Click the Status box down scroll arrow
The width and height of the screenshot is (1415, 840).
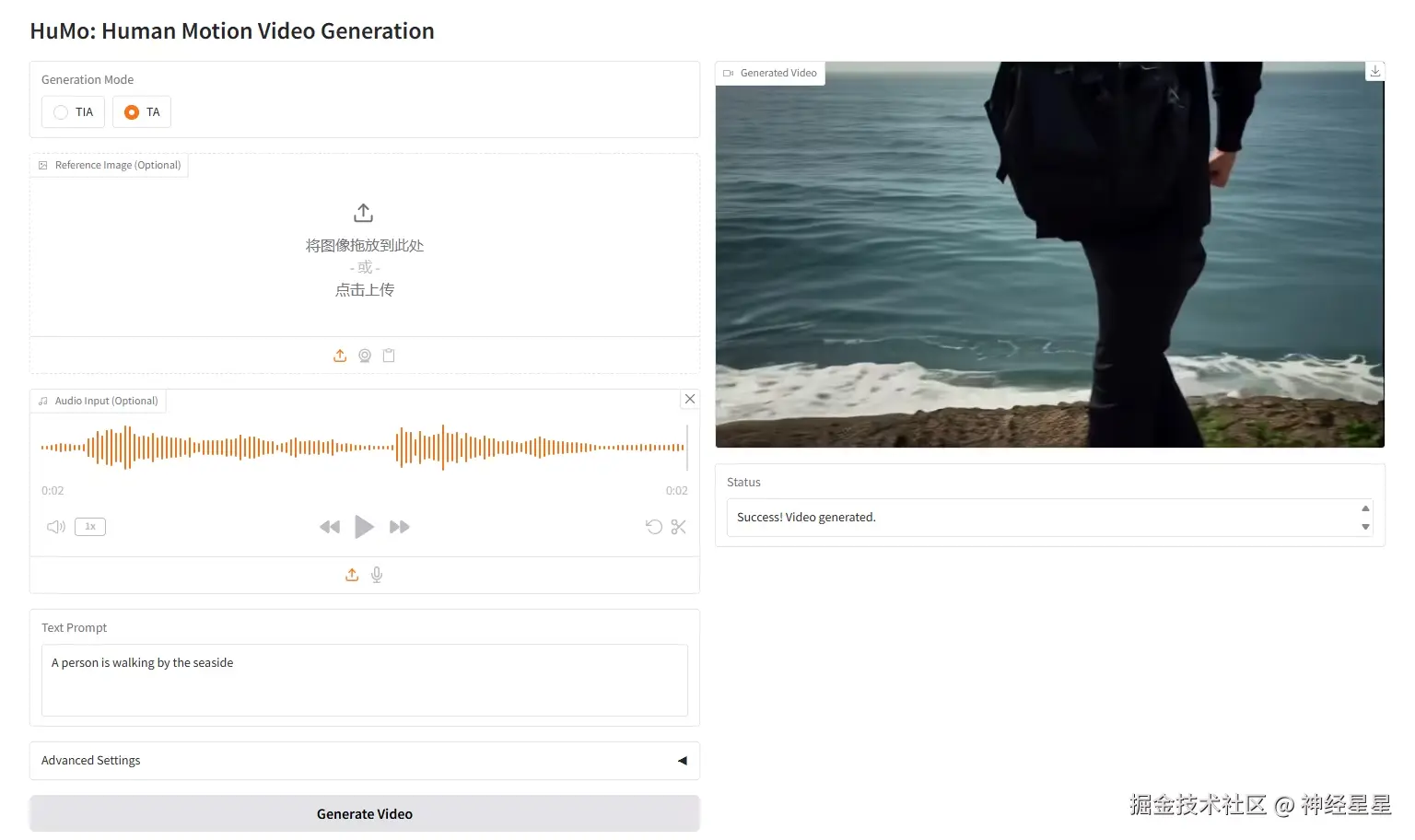pyautogui.click(x=1365, y=527)
